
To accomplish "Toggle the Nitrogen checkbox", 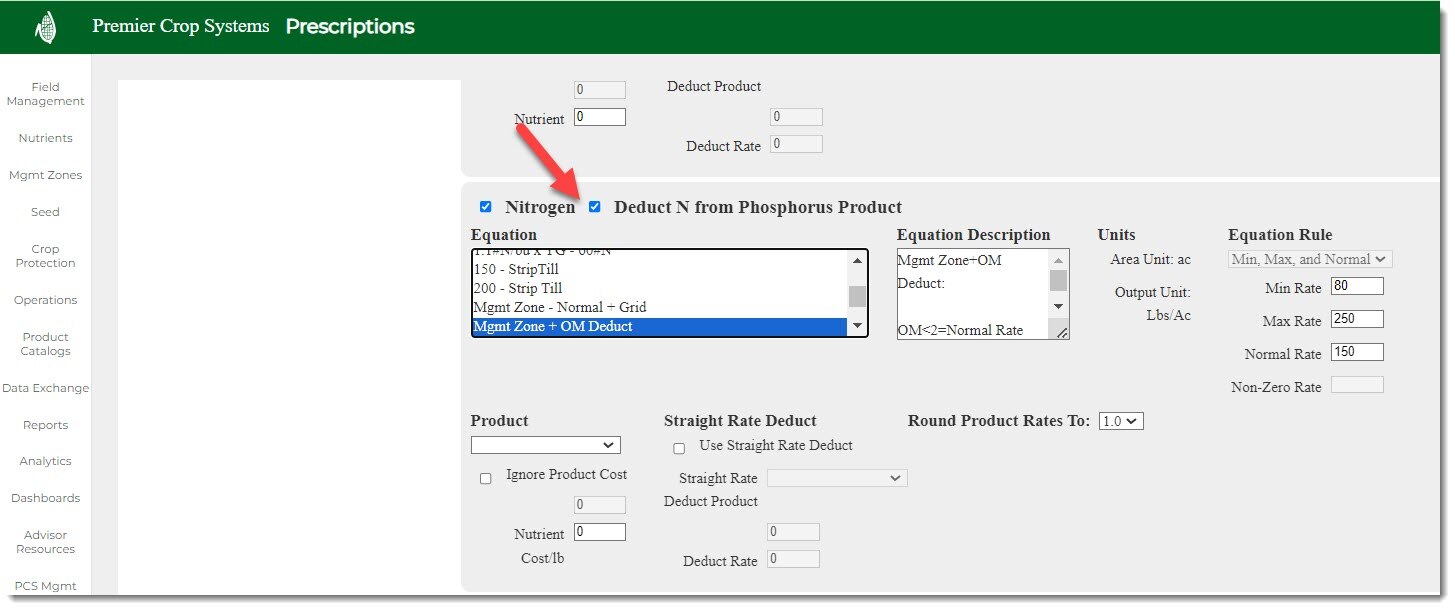I will point(486,207).
